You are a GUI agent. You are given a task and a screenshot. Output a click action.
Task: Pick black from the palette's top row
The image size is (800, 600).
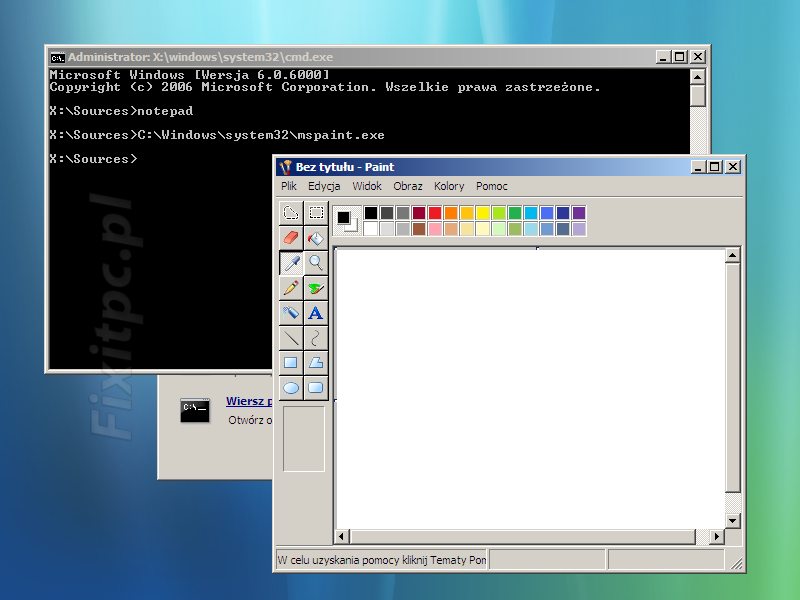pos(371,213)
